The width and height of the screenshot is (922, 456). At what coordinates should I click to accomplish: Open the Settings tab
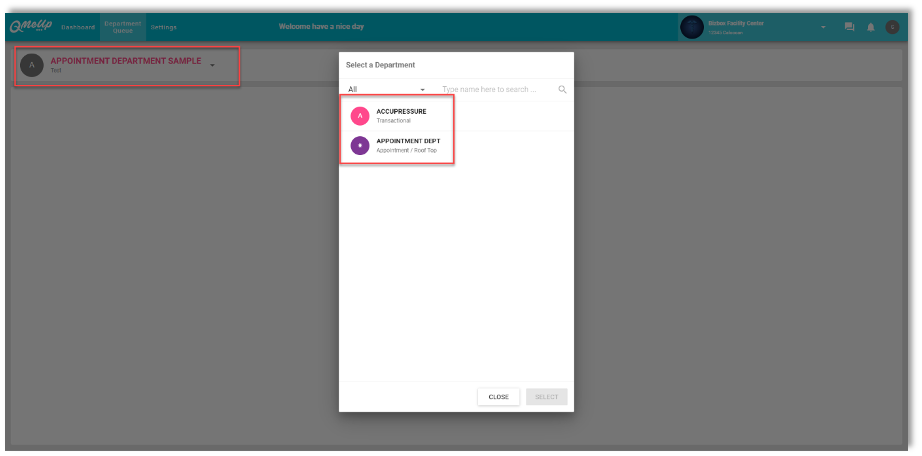pyautogui.click(x=164, y=27)
